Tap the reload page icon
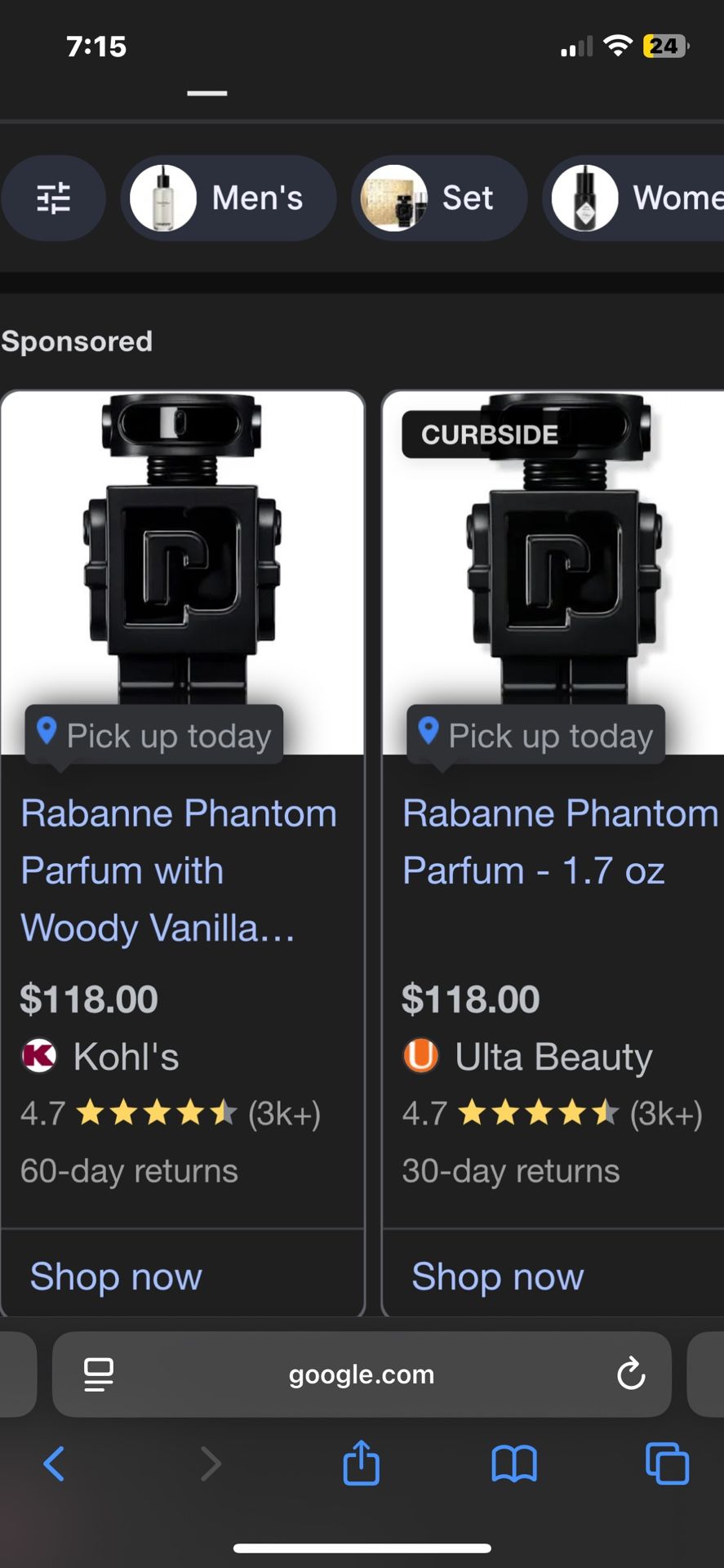 coord(629,1374)
